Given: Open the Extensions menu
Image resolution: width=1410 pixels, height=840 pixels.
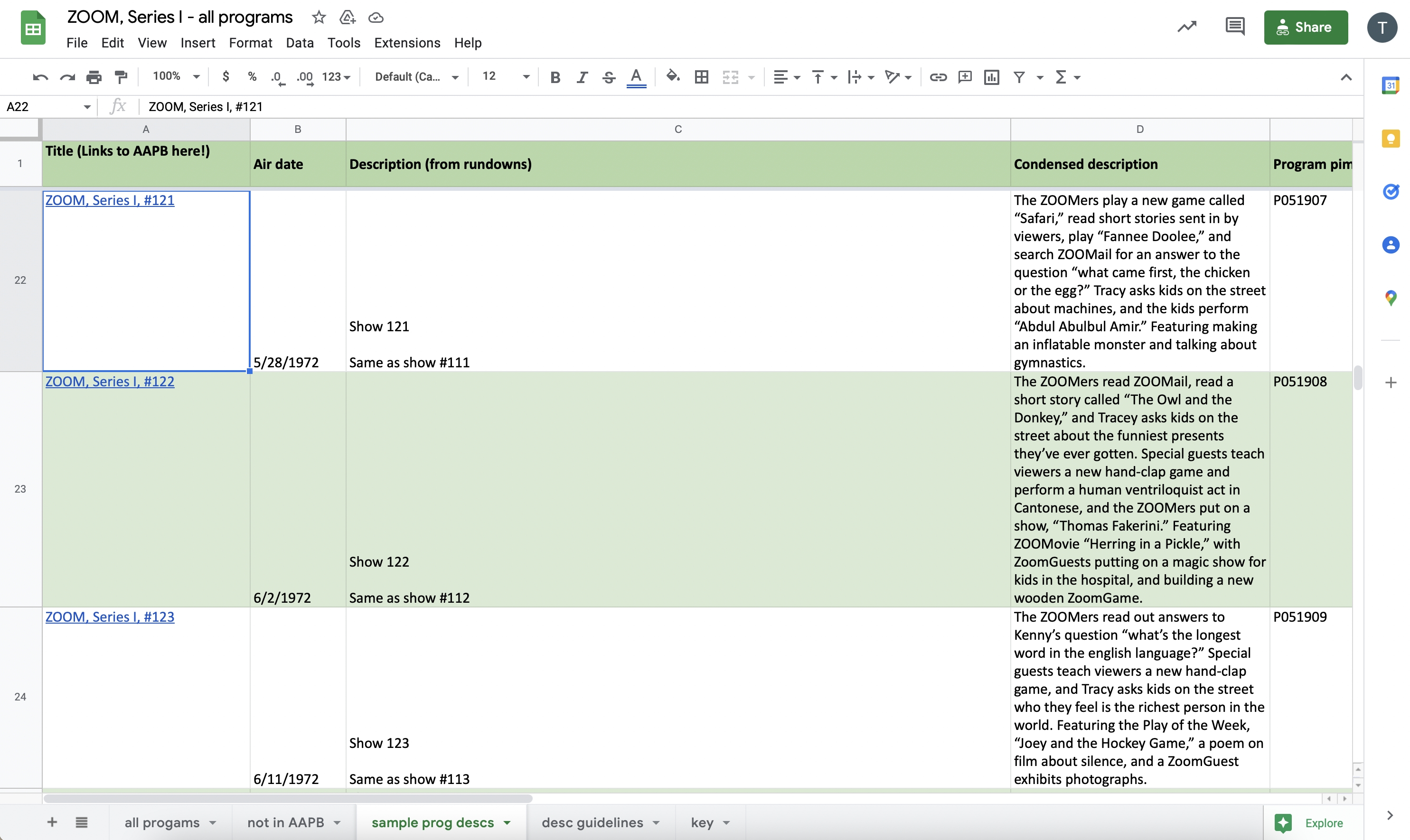Looking at the screenshot, I should point(406,43).
